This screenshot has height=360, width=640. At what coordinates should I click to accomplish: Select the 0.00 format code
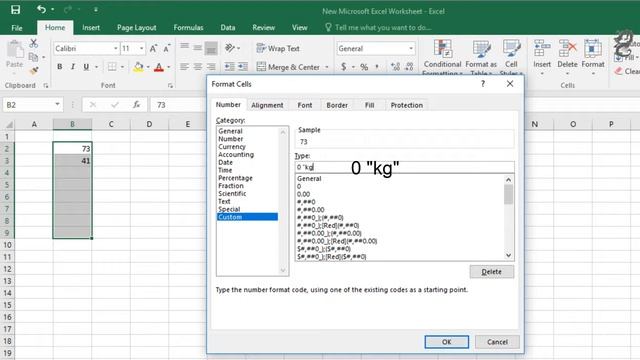(303, 194)
